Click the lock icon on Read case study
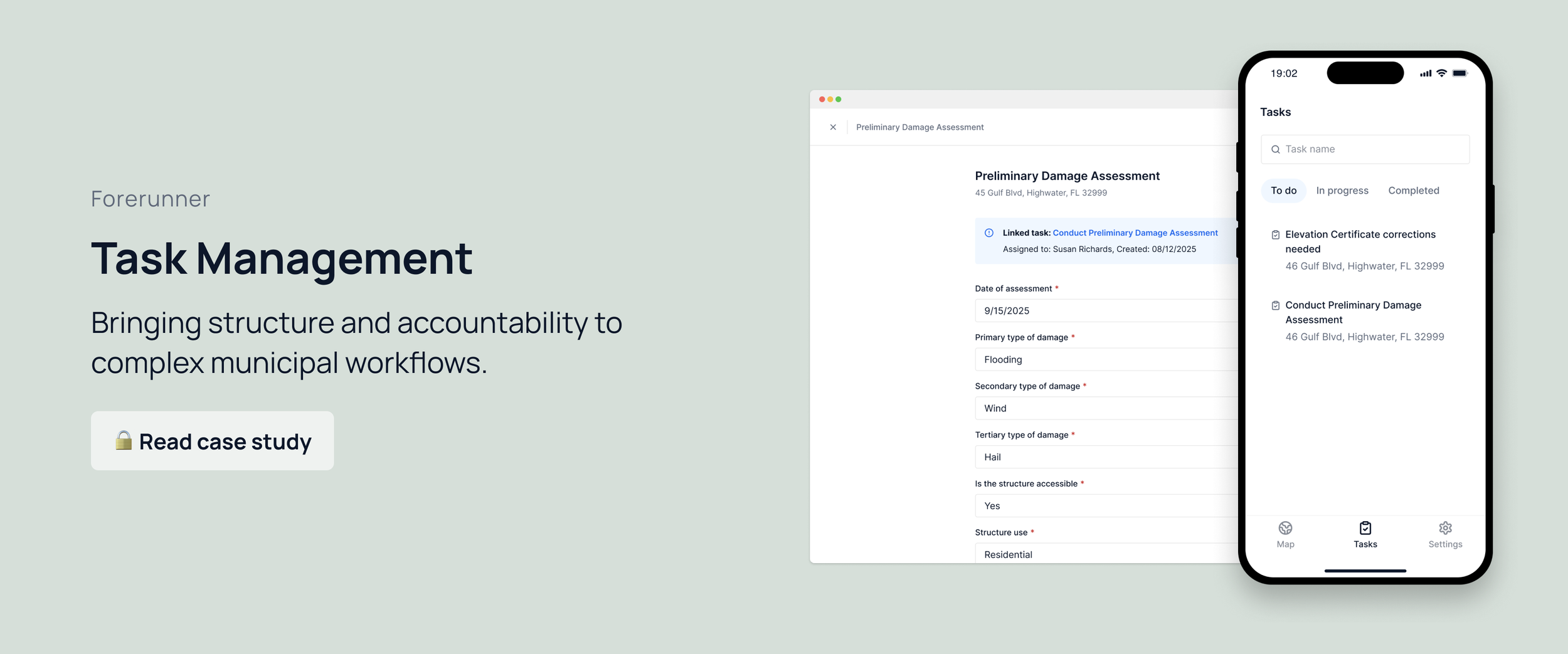This screenshot has width=1568, height=654. coord(124,440)
